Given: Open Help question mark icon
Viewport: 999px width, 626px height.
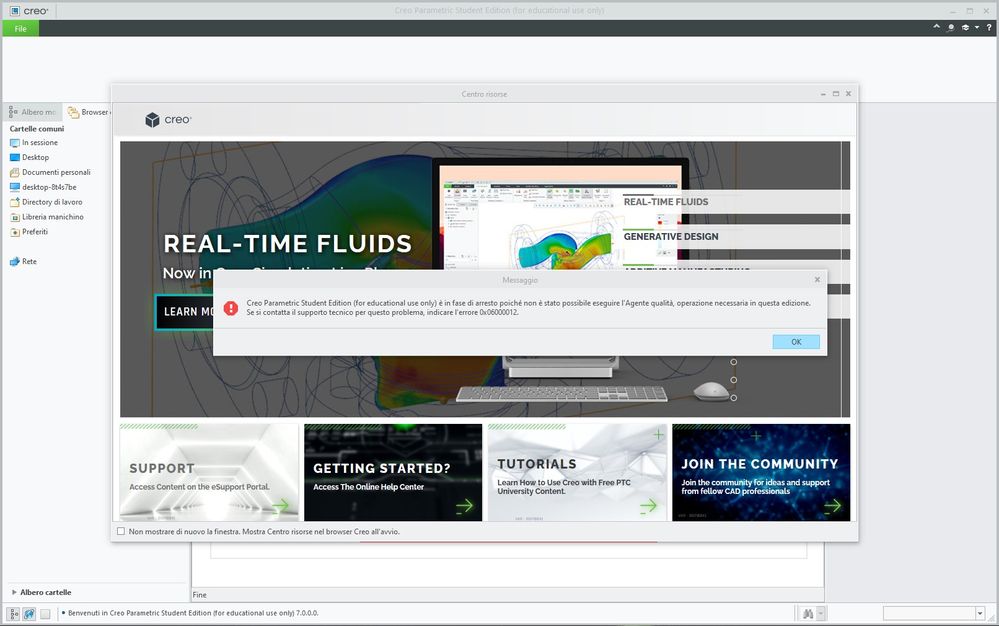Looking at the screenshot, I should point(989,27).
